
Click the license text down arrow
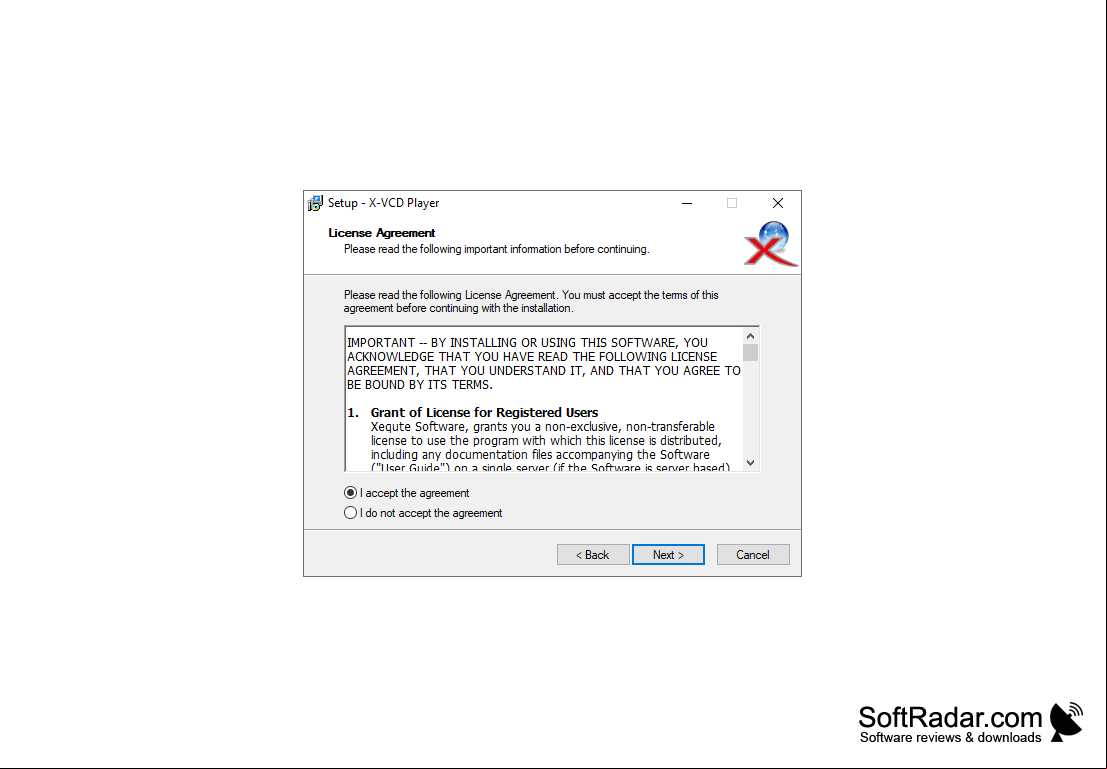coord(750,463)
